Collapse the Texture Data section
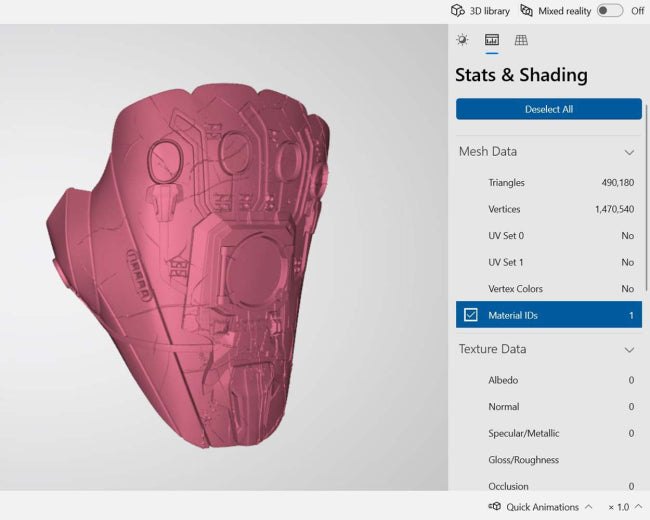The width and height of the screenshot is (650, 520). pos(629,350)
